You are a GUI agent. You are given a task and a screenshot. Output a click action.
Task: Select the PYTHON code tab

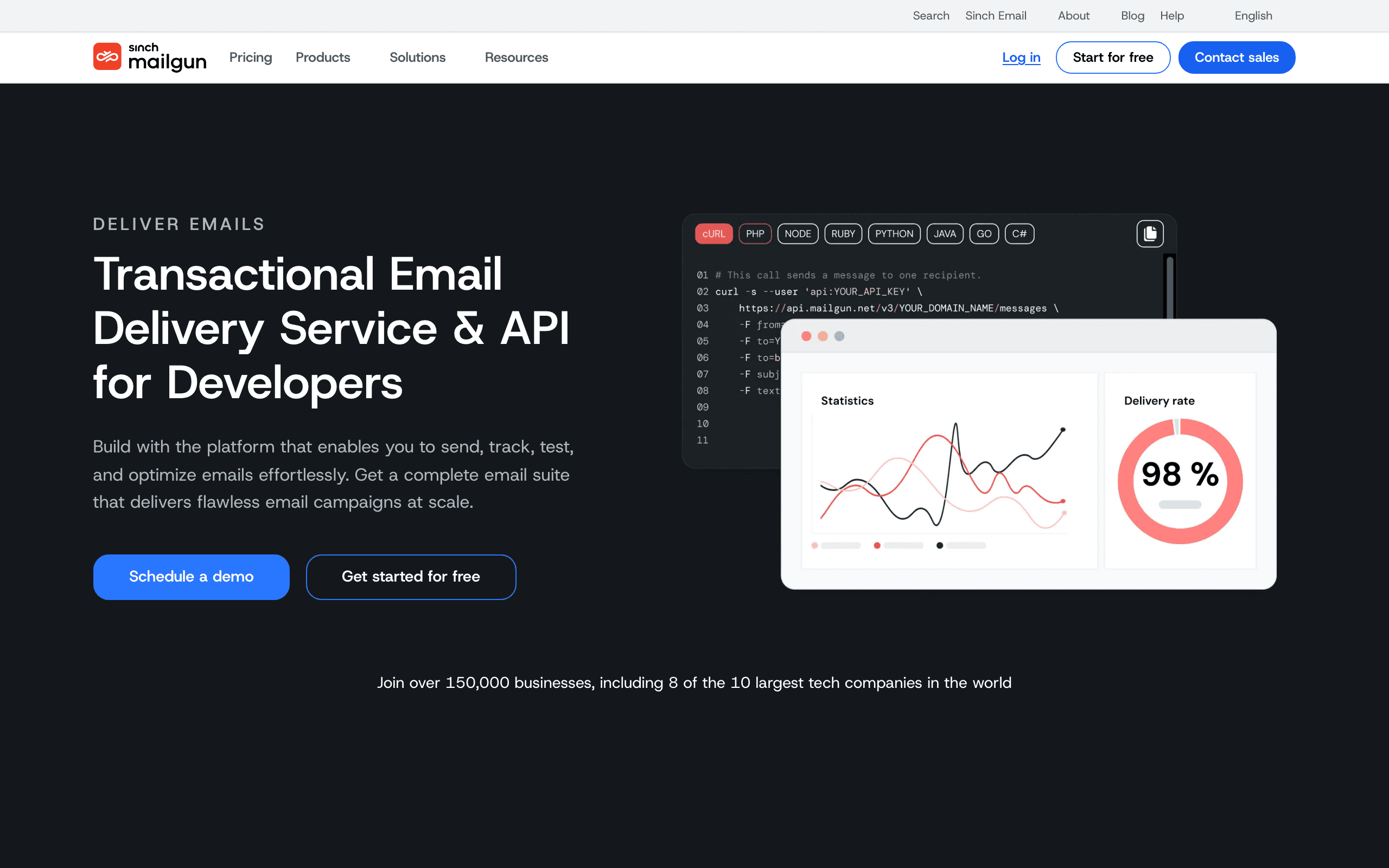click(894, 234)
